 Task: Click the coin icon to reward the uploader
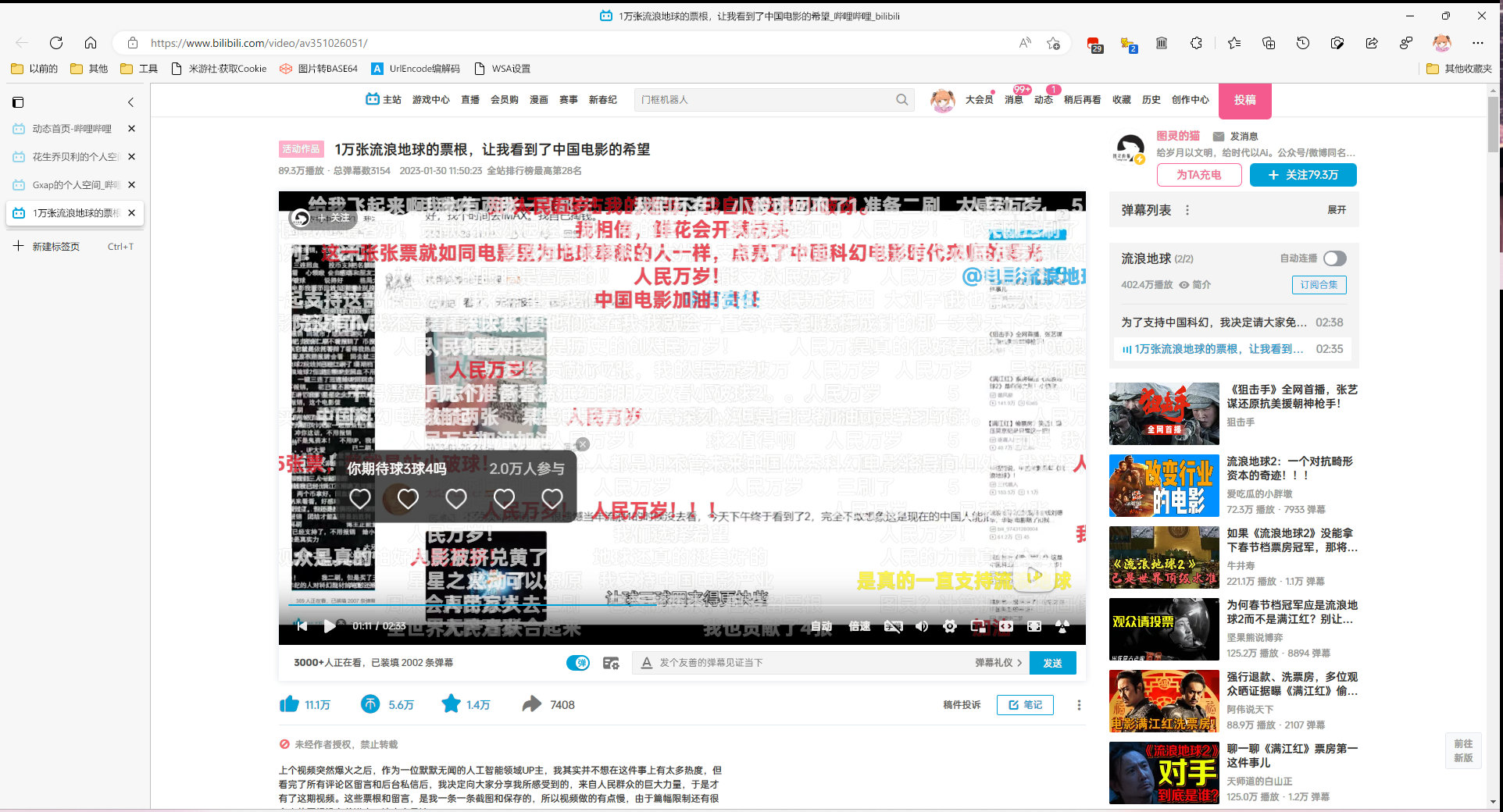pyautogui.click(x=370, y=704)
